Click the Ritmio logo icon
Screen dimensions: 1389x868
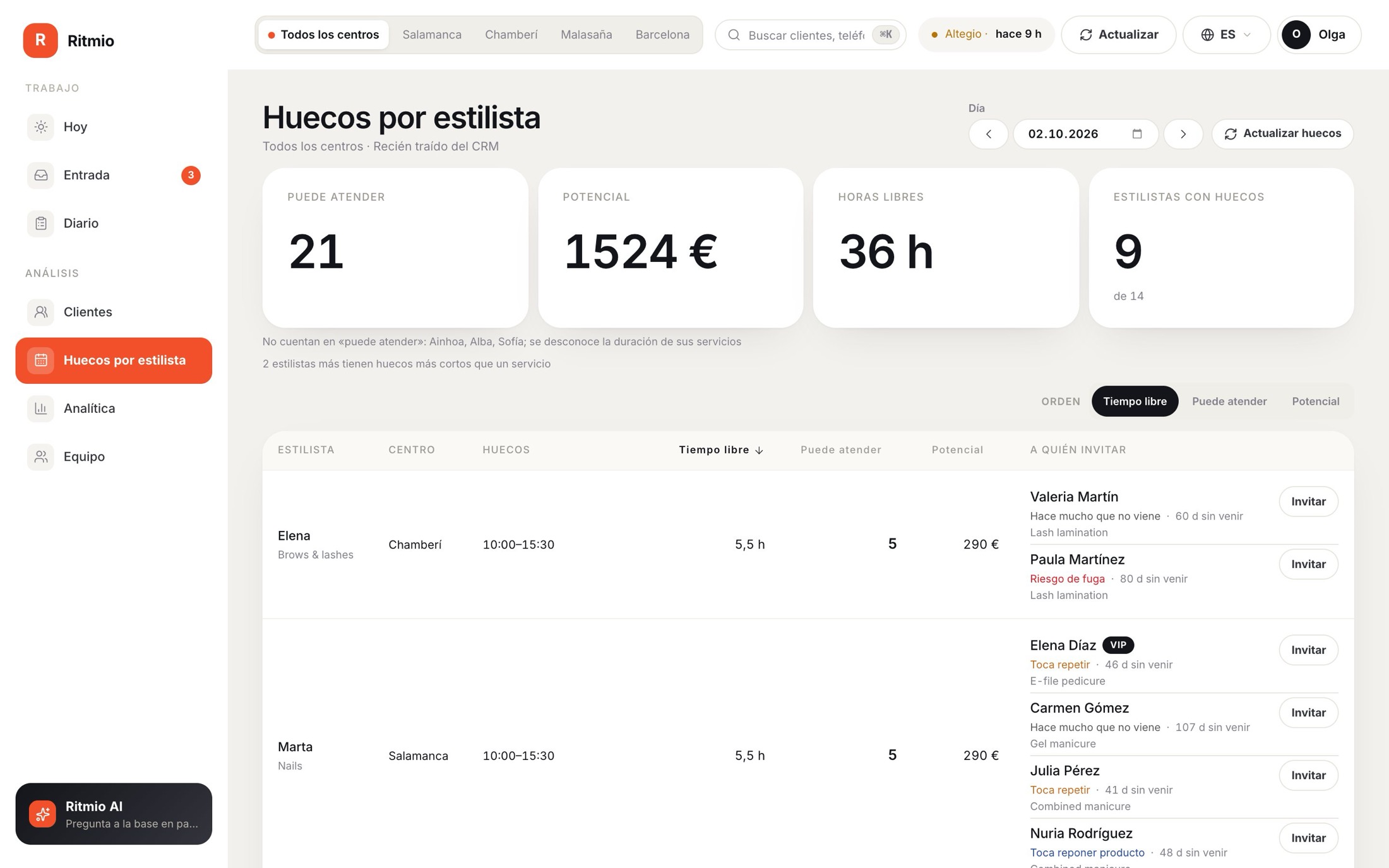(x=40, y=40)
